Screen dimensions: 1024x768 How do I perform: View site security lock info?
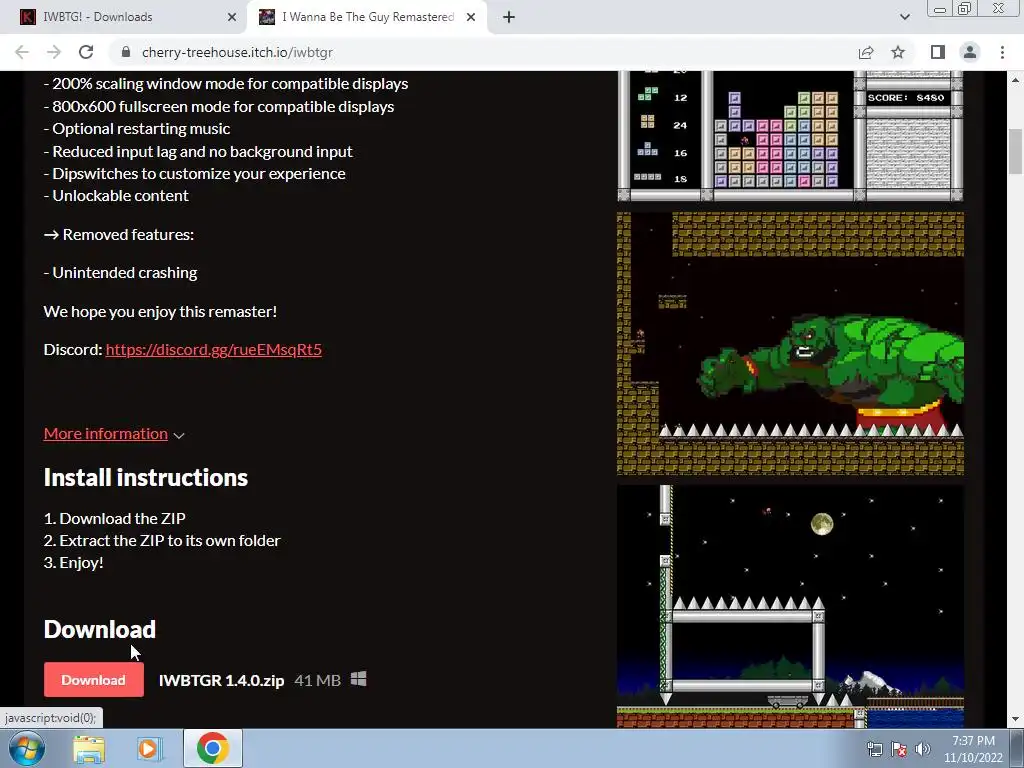126,52
